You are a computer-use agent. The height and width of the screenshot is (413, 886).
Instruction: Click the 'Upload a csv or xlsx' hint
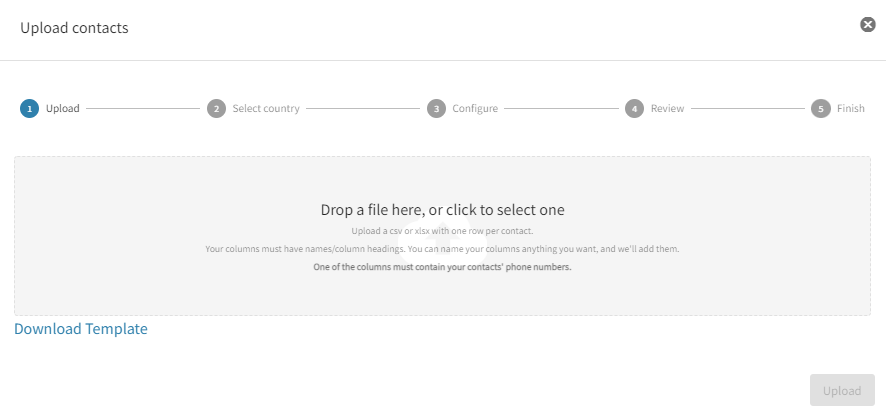442,231
